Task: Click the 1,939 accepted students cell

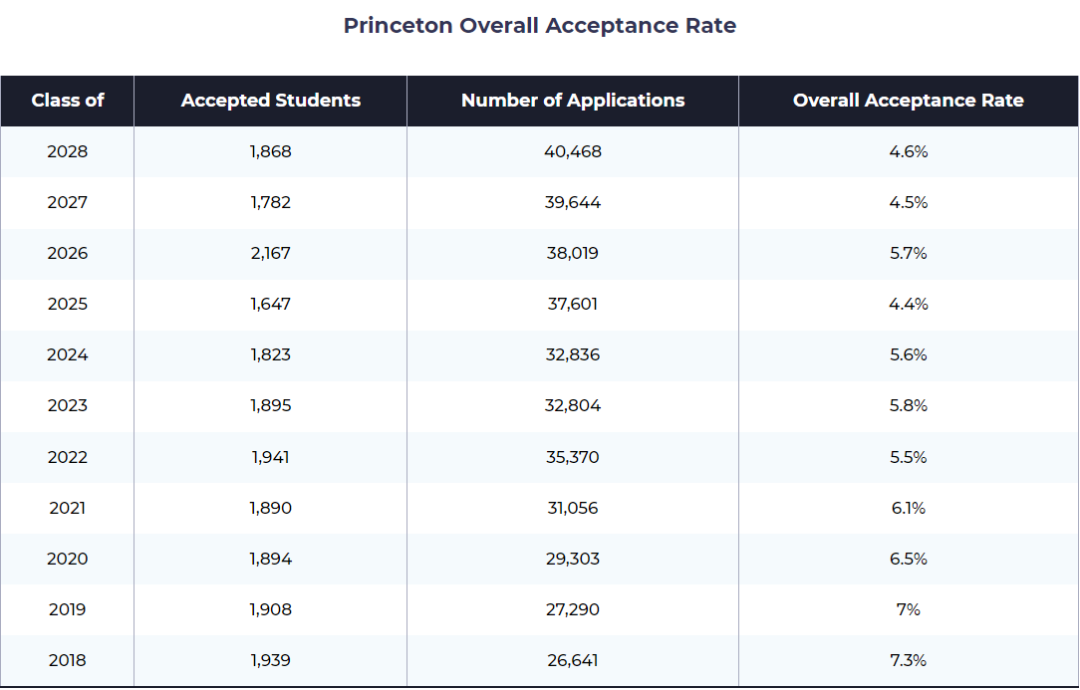Action: (271, 660)
